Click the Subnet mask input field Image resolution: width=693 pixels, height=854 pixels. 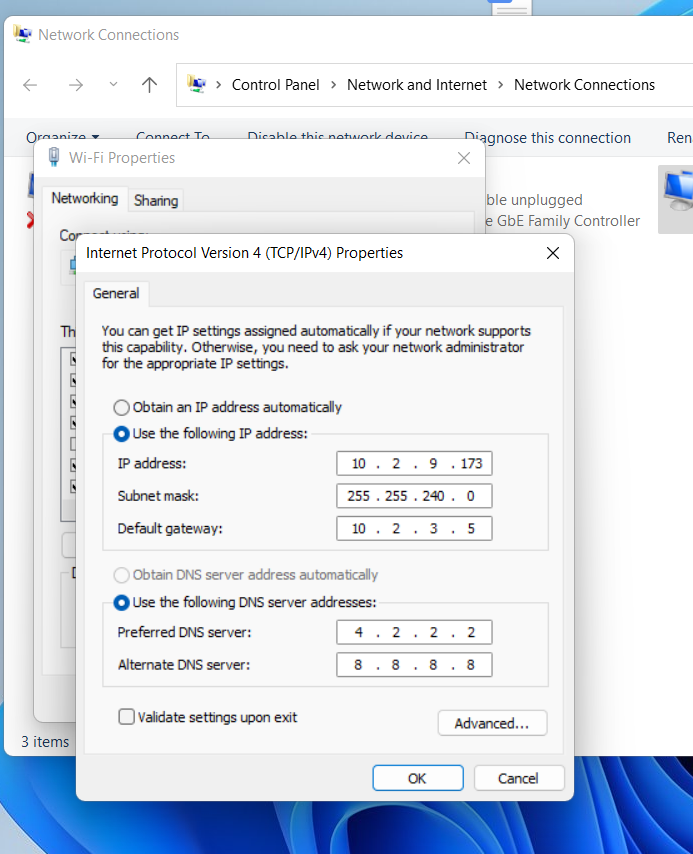point(414,496)
